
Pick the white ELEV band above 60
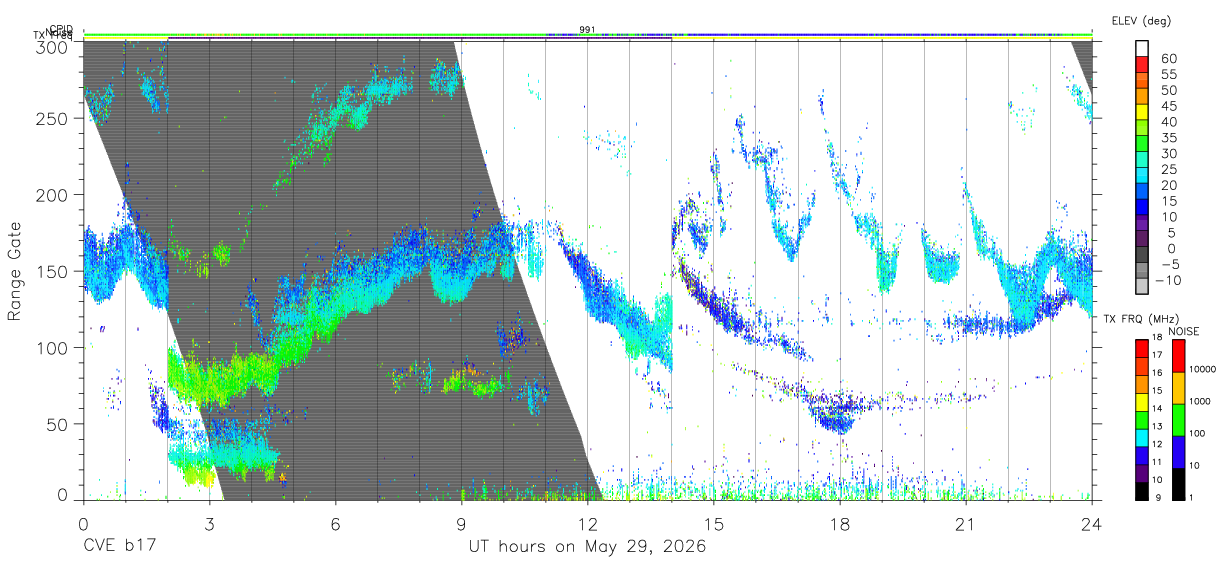pyautogui.click(x=1143, y=49)
